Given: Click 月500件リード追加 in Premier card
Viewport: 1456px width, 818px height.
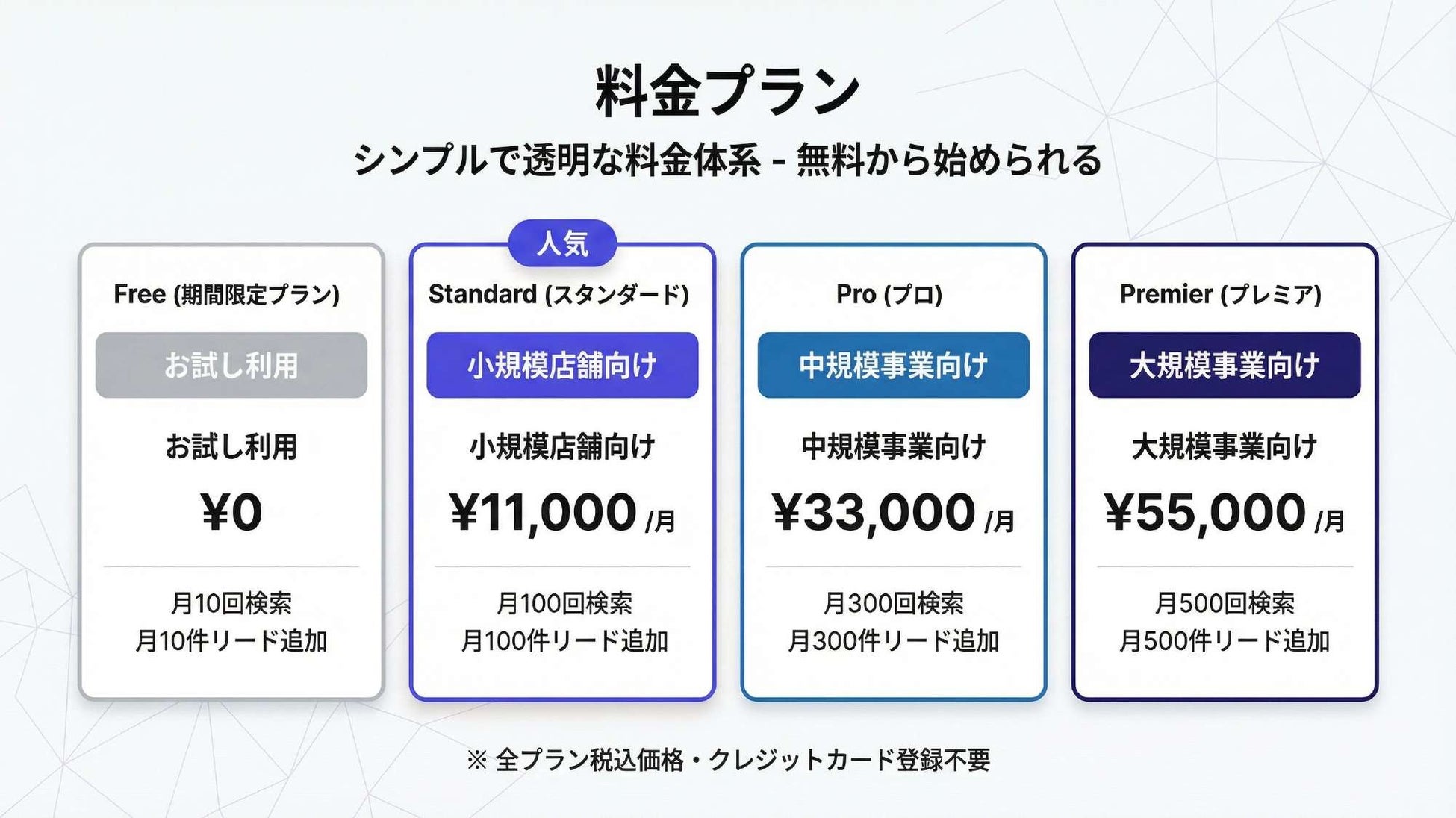Looking at the screenshot, I should 1225,641.
